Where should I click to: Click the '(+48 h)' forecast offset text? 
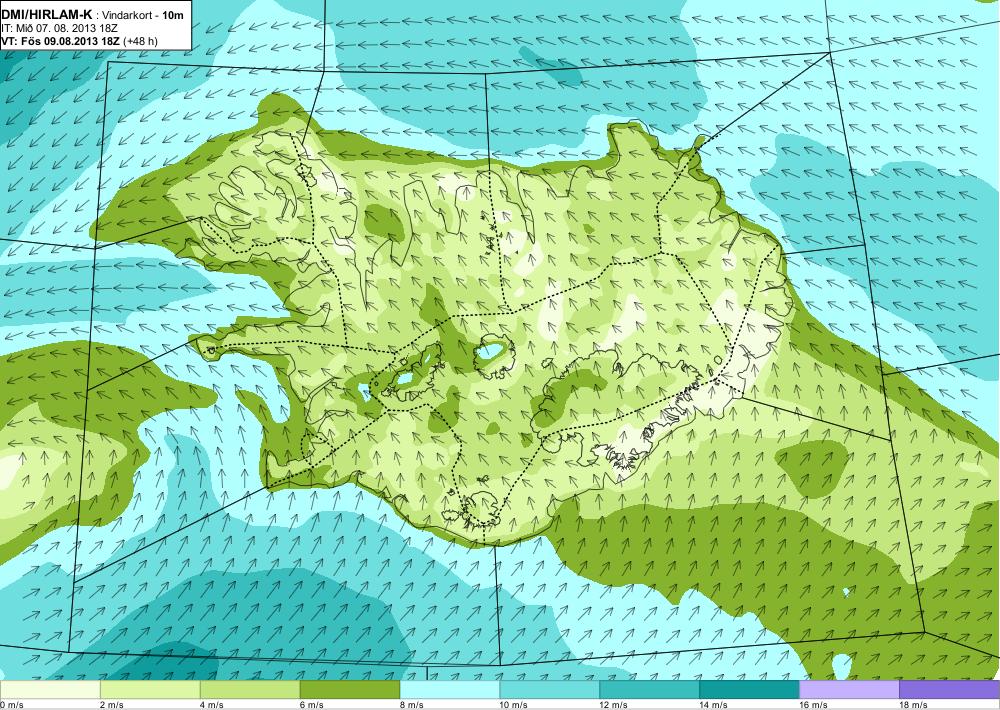(140, 41)
